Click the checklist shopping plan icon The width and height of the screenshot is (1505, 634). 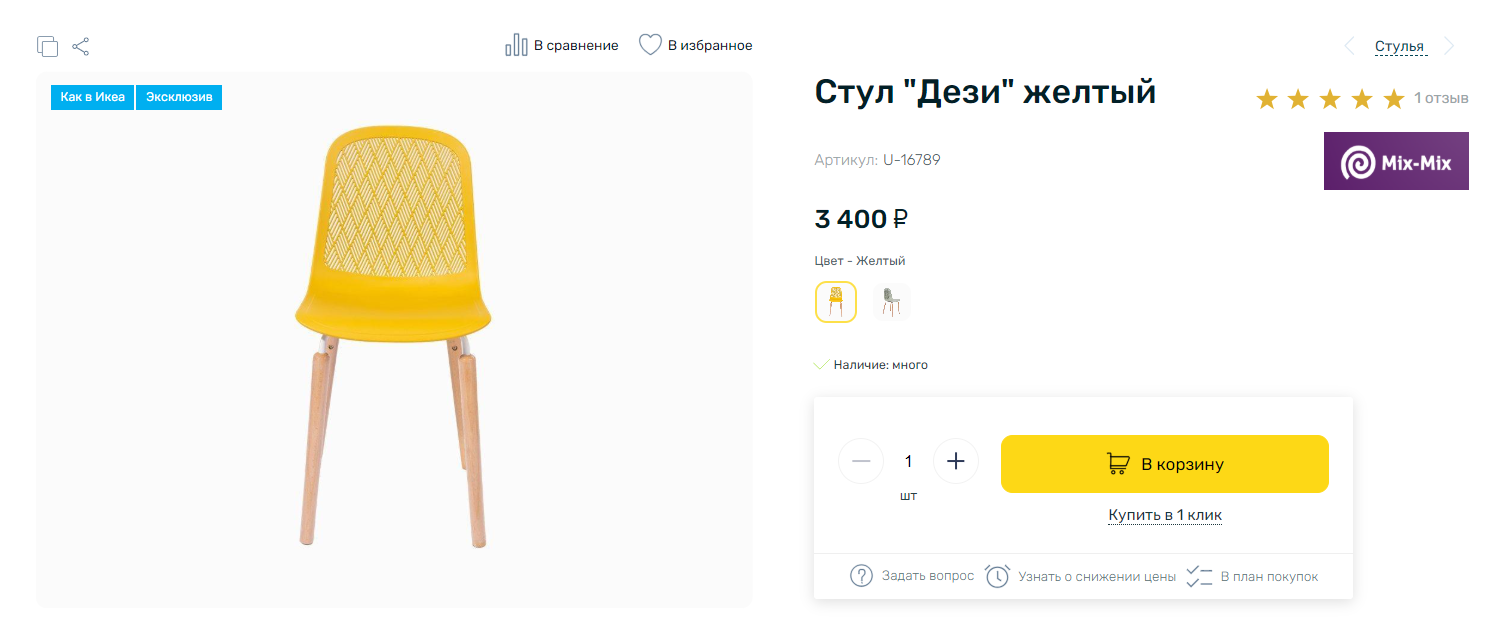(x=1199, y=576)
